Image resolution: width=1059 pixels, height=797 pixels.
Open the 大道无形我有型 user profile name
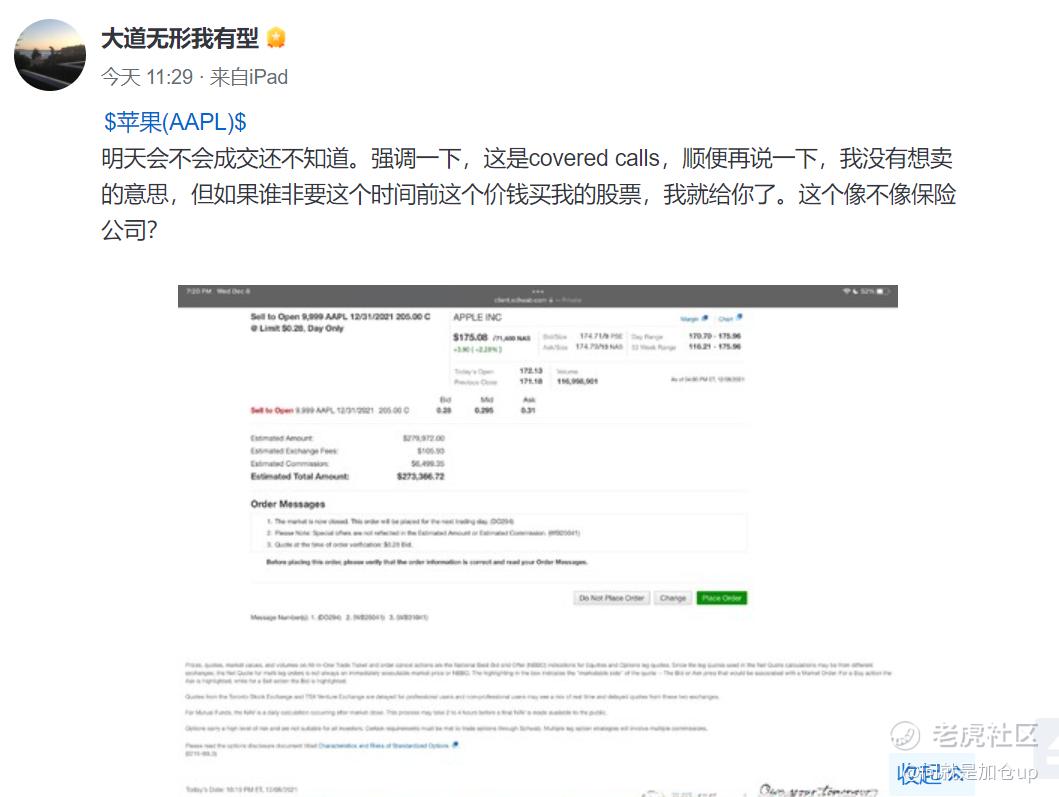[180, 38]
